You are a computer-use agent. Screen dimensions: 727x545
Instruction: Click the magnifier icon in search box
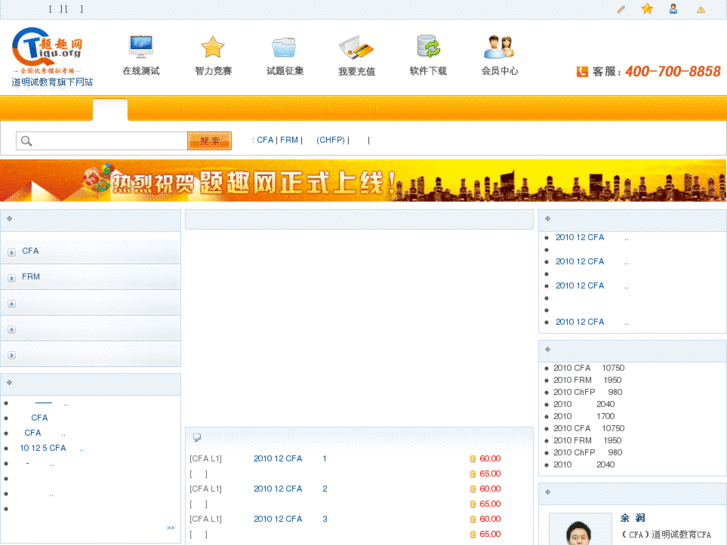click(x=26, y=141)
